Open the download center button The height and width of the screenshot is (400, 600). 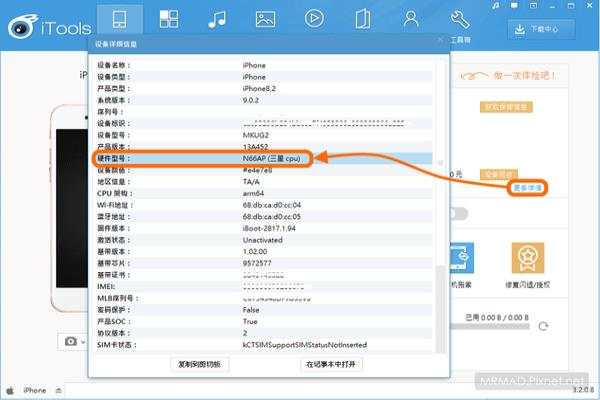(x=541, y=29)
